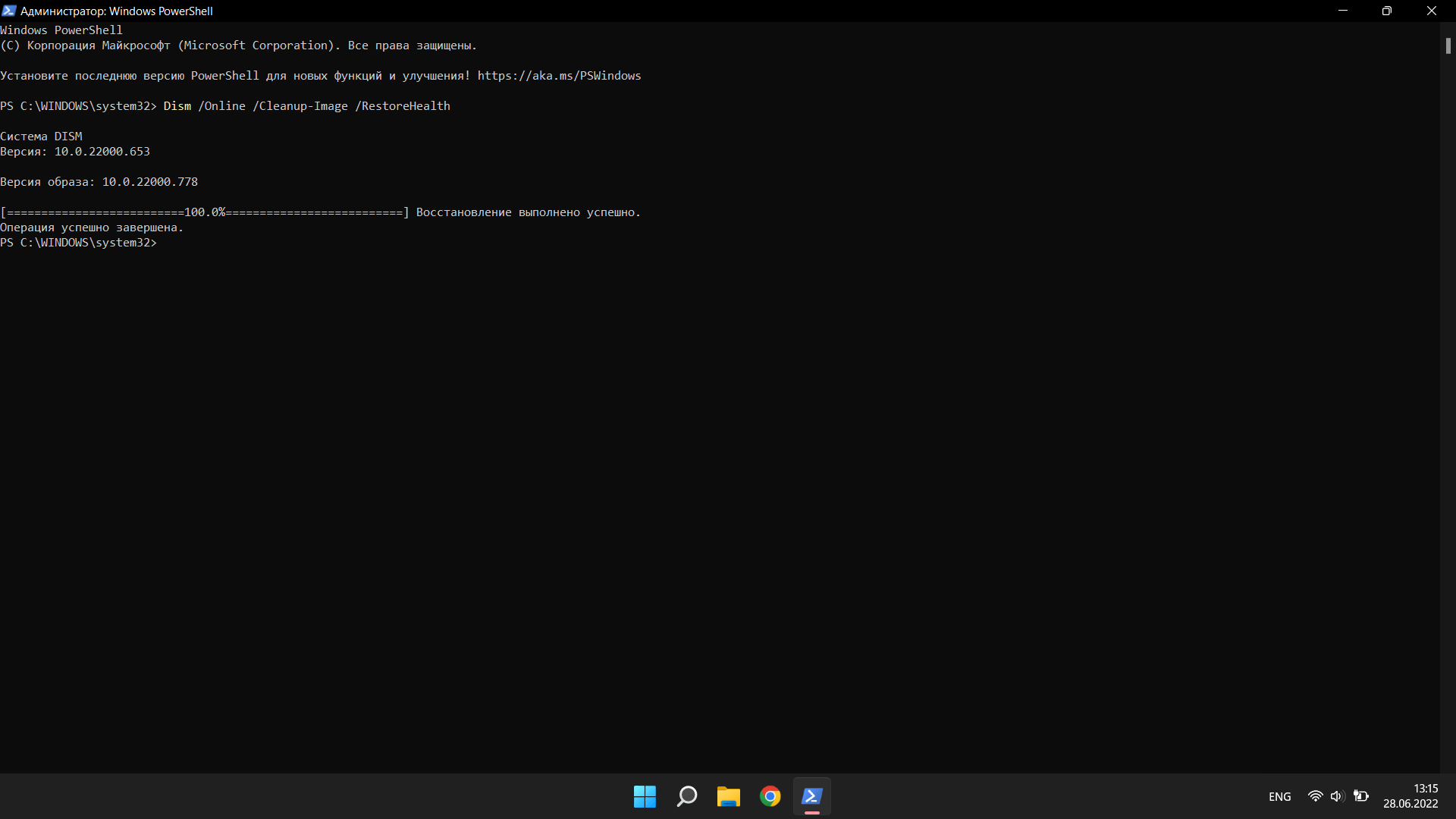
Task: Click the 'Windows PowerShell' first output line
Action: click(x=61, y=30)
